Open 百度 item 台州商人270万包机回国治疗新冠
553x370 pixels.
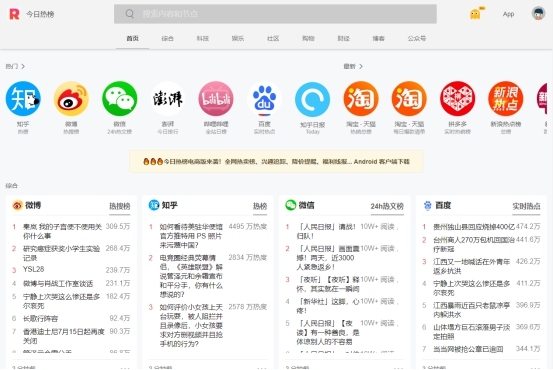[474, 244]
